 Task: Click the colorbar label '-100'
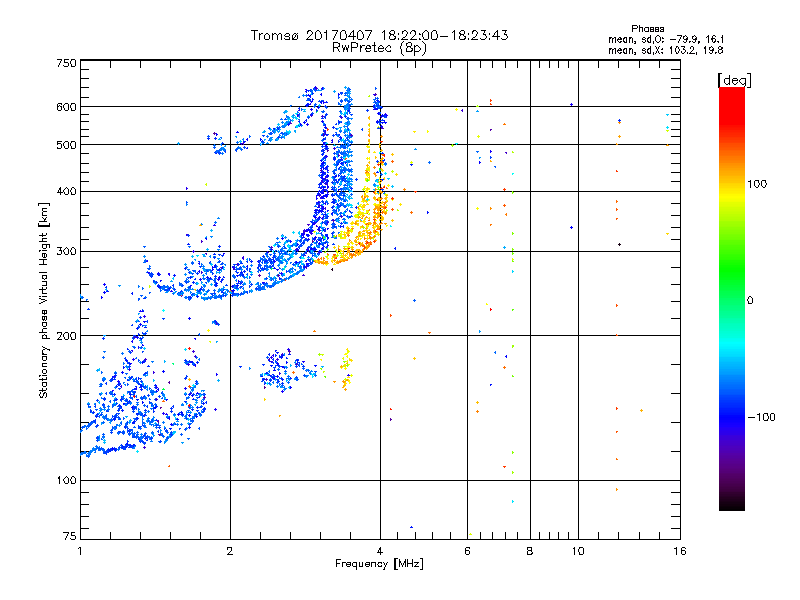[x=761, y=417]
